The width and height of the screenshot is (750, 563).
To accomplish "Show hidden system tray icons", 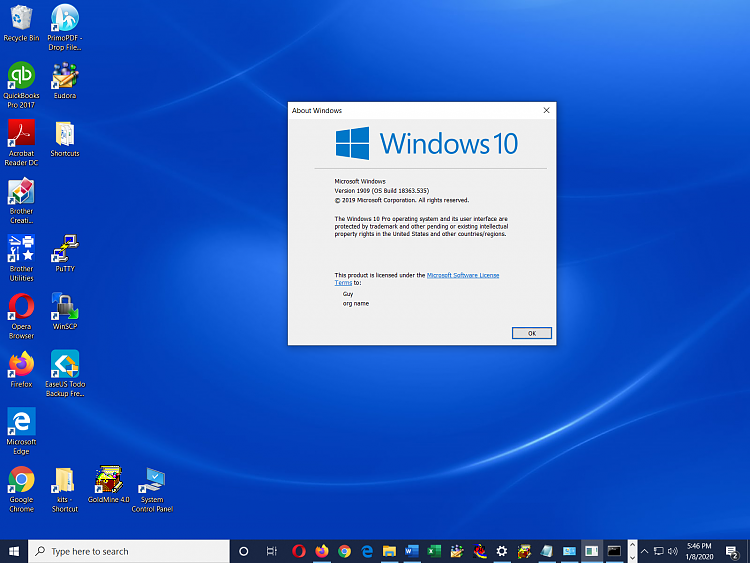I will [644, 552].
